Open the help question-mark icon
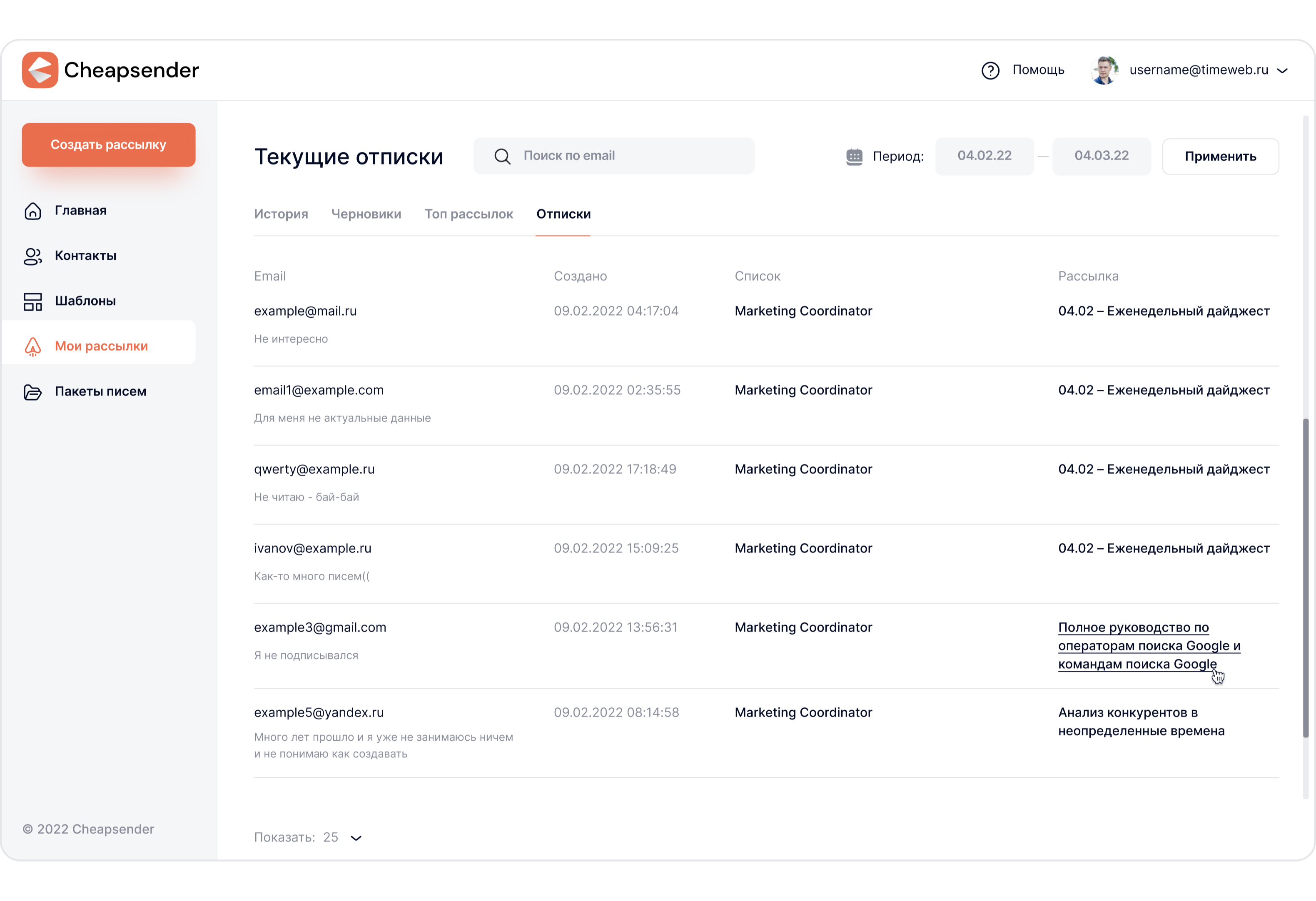Image resolution: width=1316 pixels, height=901 pixels. [x=990, y=70]
